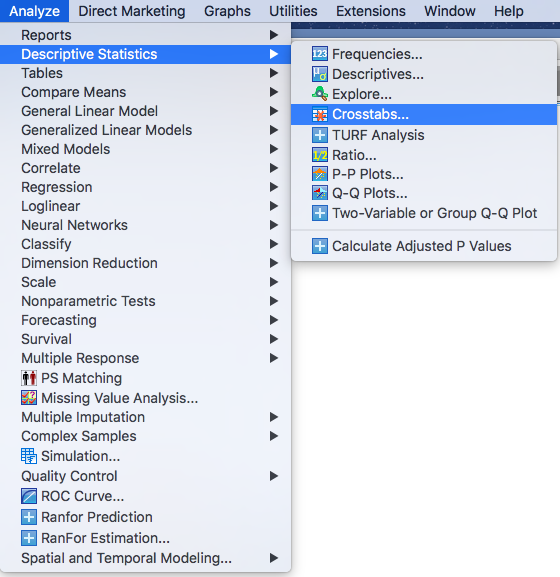Expand the Nonparametric Tests submenu arrow
The width and height of the screenshot is (560, 577).
pos(273,301)
